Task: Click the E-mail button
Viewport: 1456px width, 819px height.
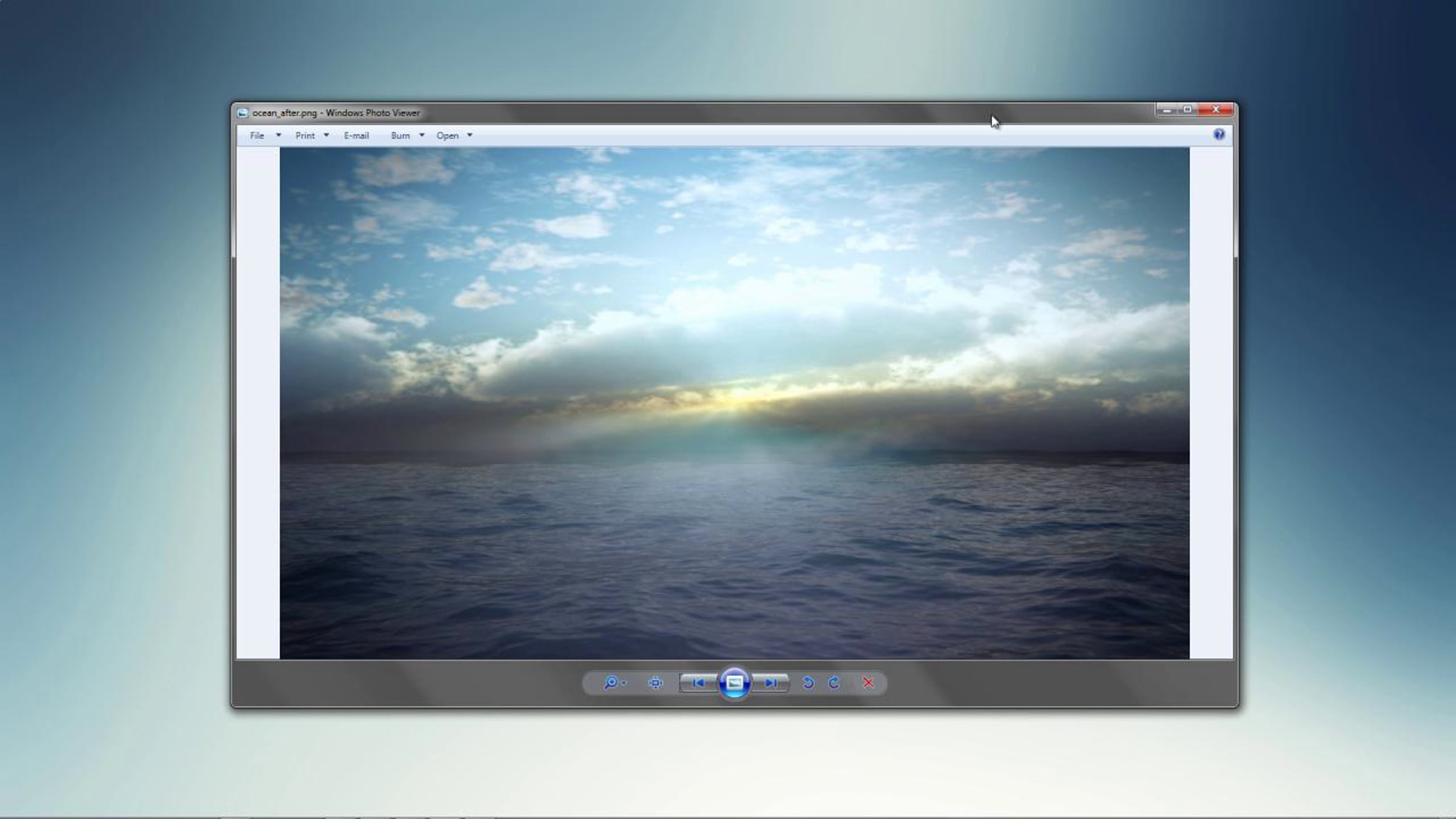Action: click(x=356, y=135)
